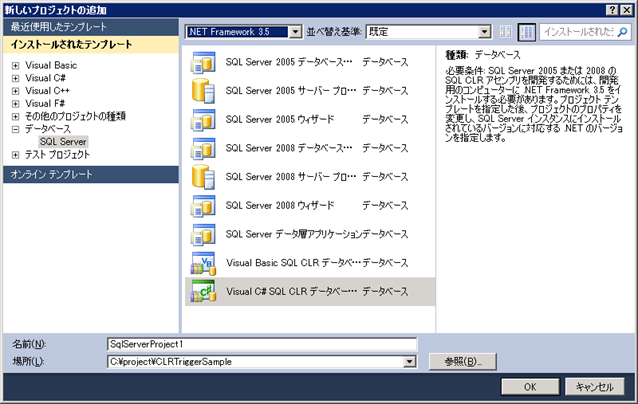Screen dimensions: 638x404
Task: Select 'SQL Server 2008 ウィザード' template name
Action: [280, 205]
